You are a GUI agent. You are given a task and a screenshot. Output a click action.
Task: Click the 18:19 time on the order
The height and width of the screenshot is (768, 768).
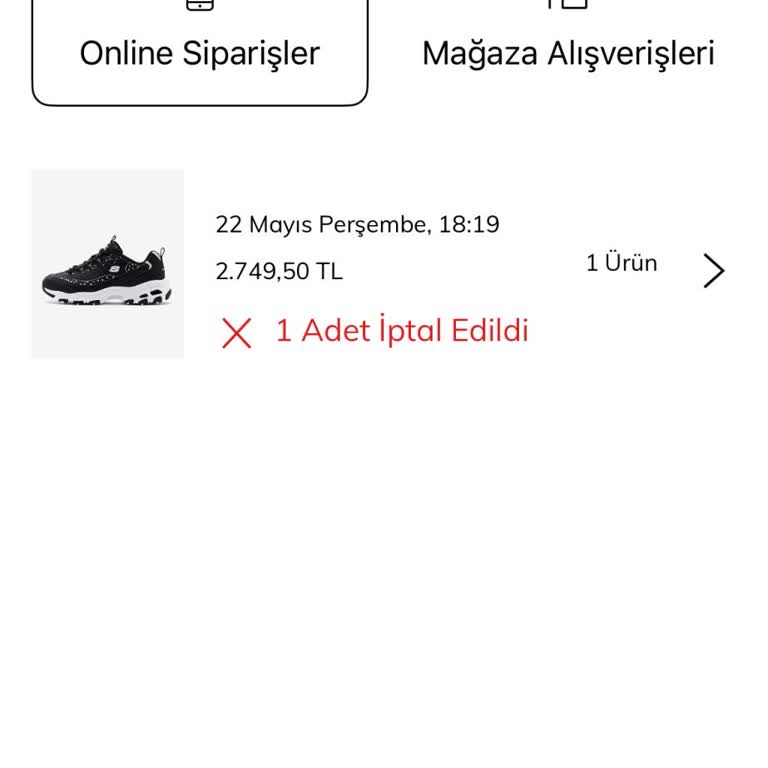point(469,224)
